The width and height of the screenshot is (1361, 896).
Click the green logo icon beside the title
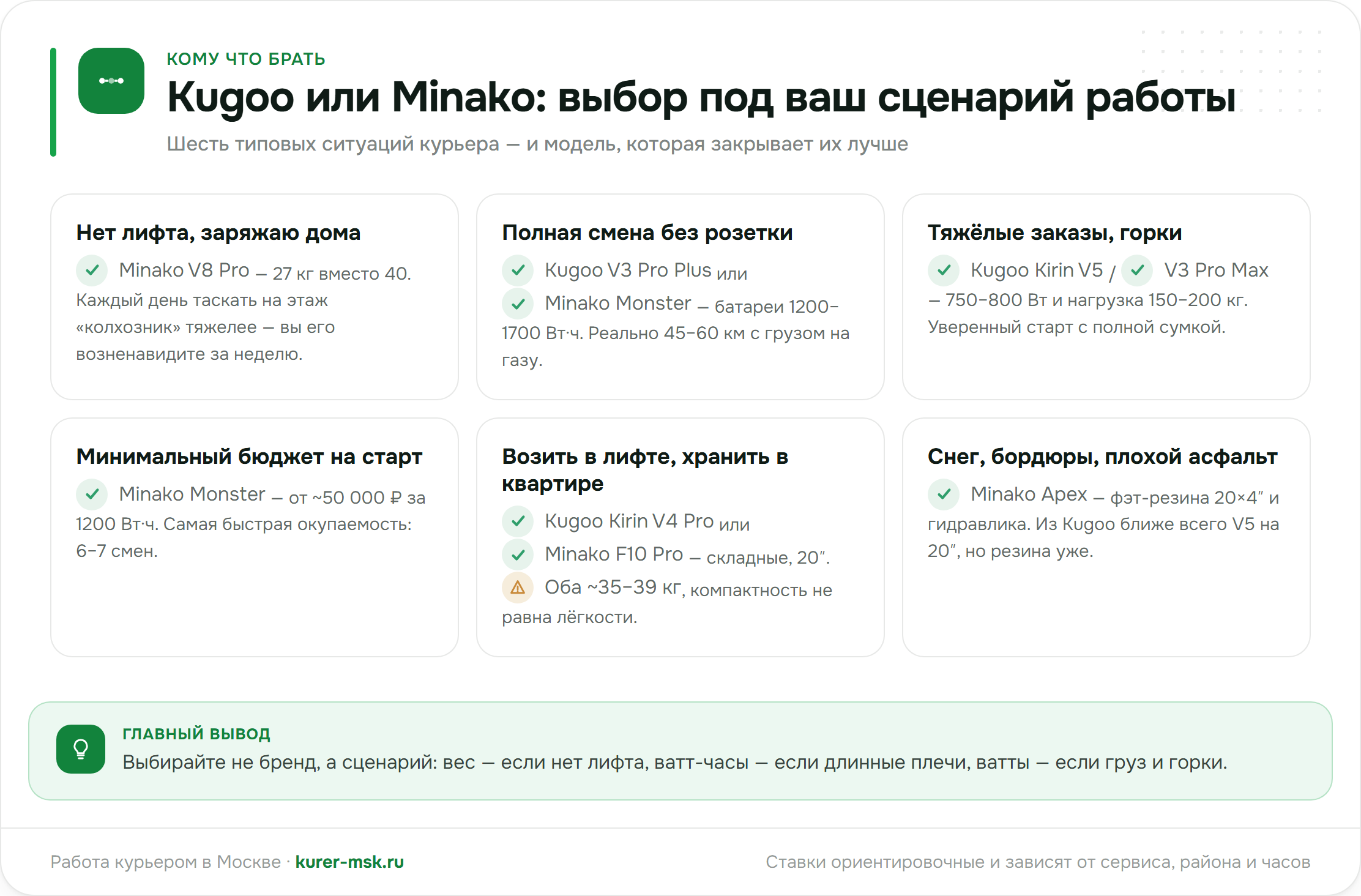pyautogui.click(x=111, y=81)
